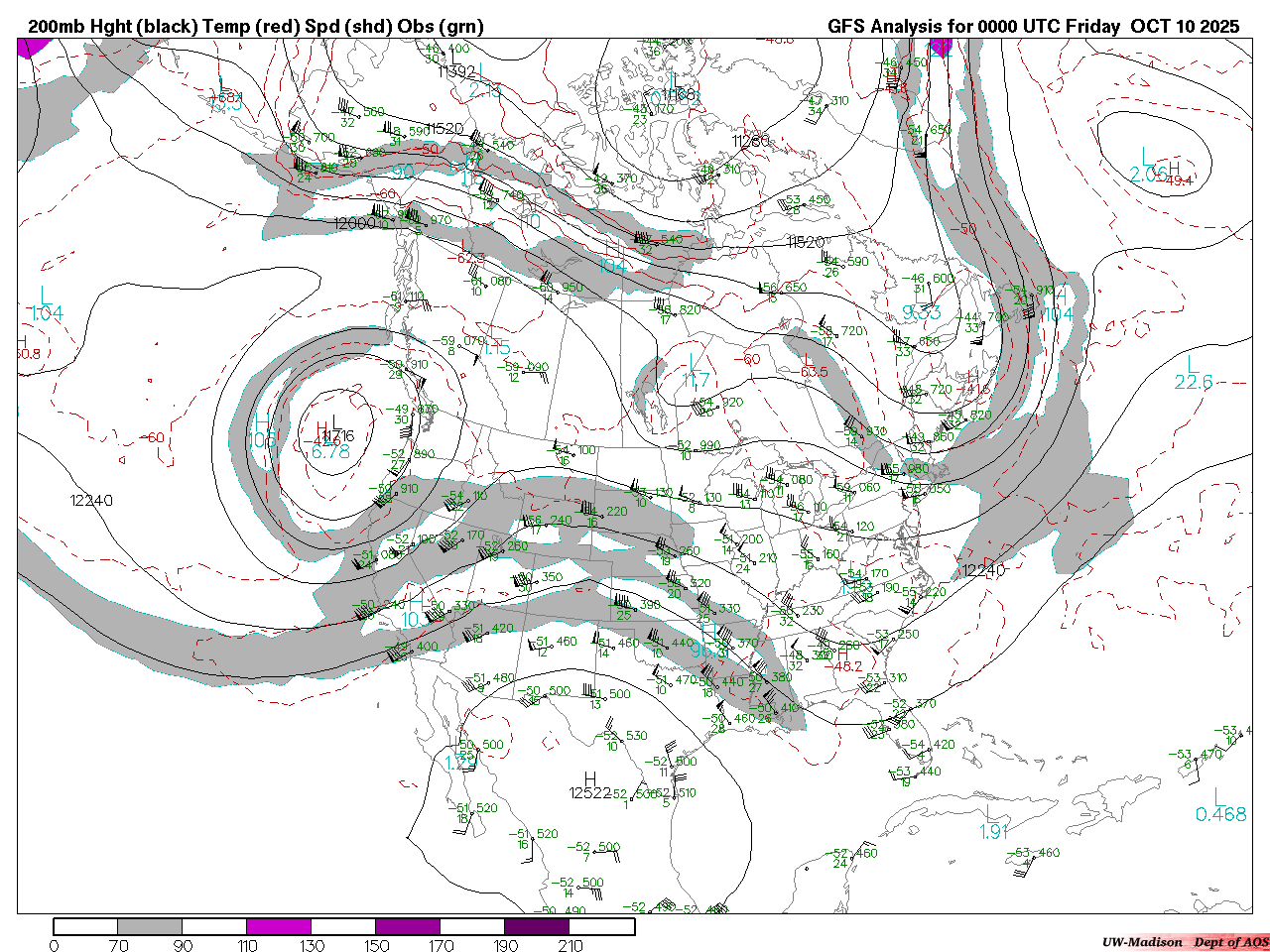Click the "210" label under the speed legend
This screenshot has width=1270, height=952.
coord(570,945)
